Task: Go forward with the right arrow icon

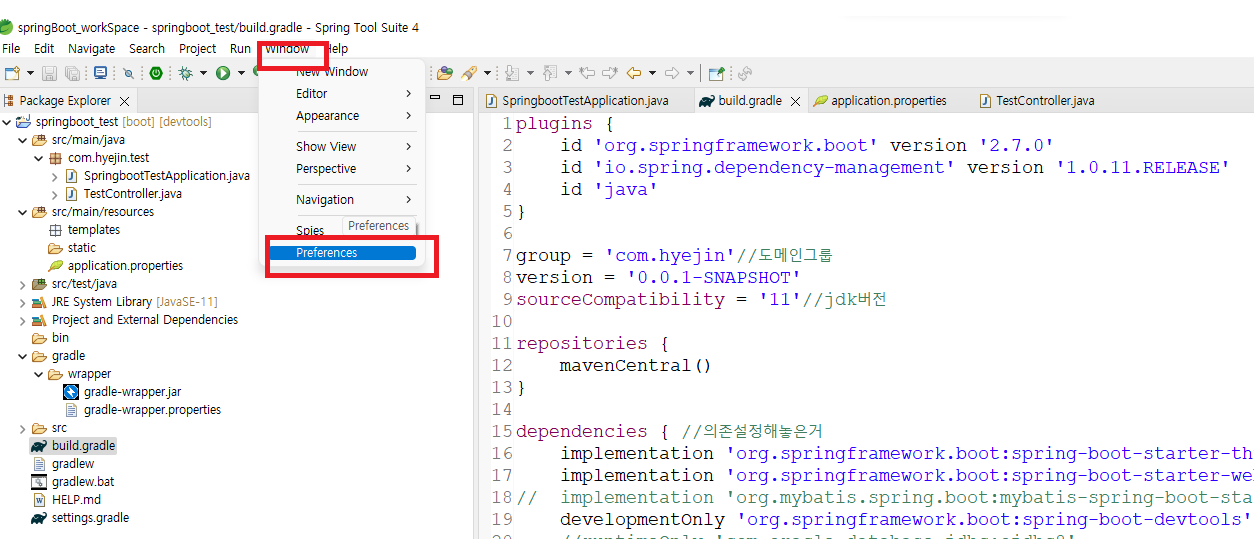Action: (x=672, y=73)
